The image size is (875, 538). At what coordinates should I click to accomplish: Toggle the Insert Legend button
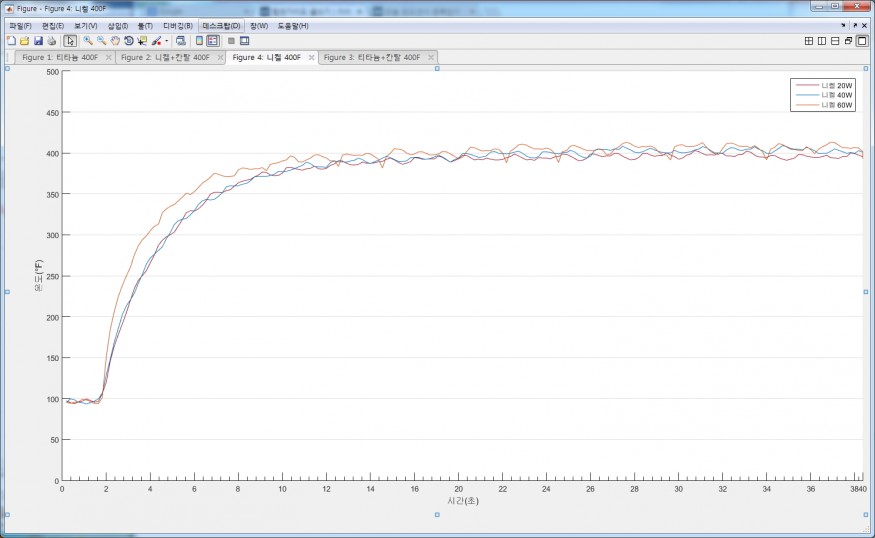(x=213, y=41)
